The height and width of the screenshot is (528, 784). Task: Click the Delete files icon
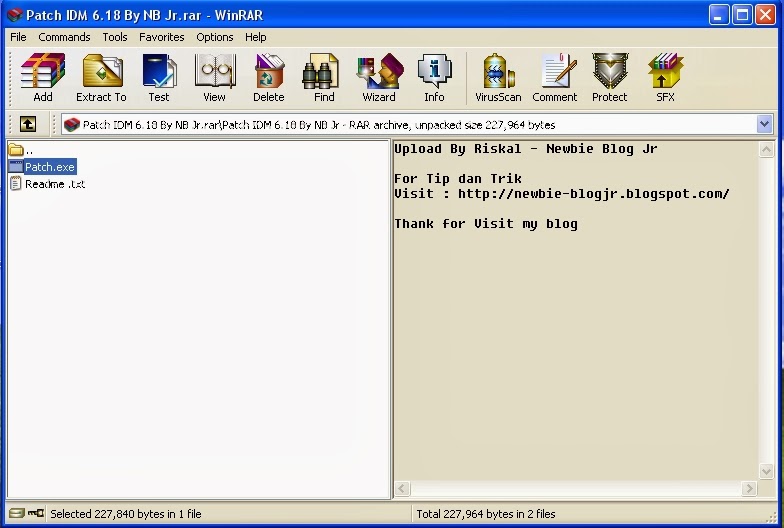tap(269, 78)
